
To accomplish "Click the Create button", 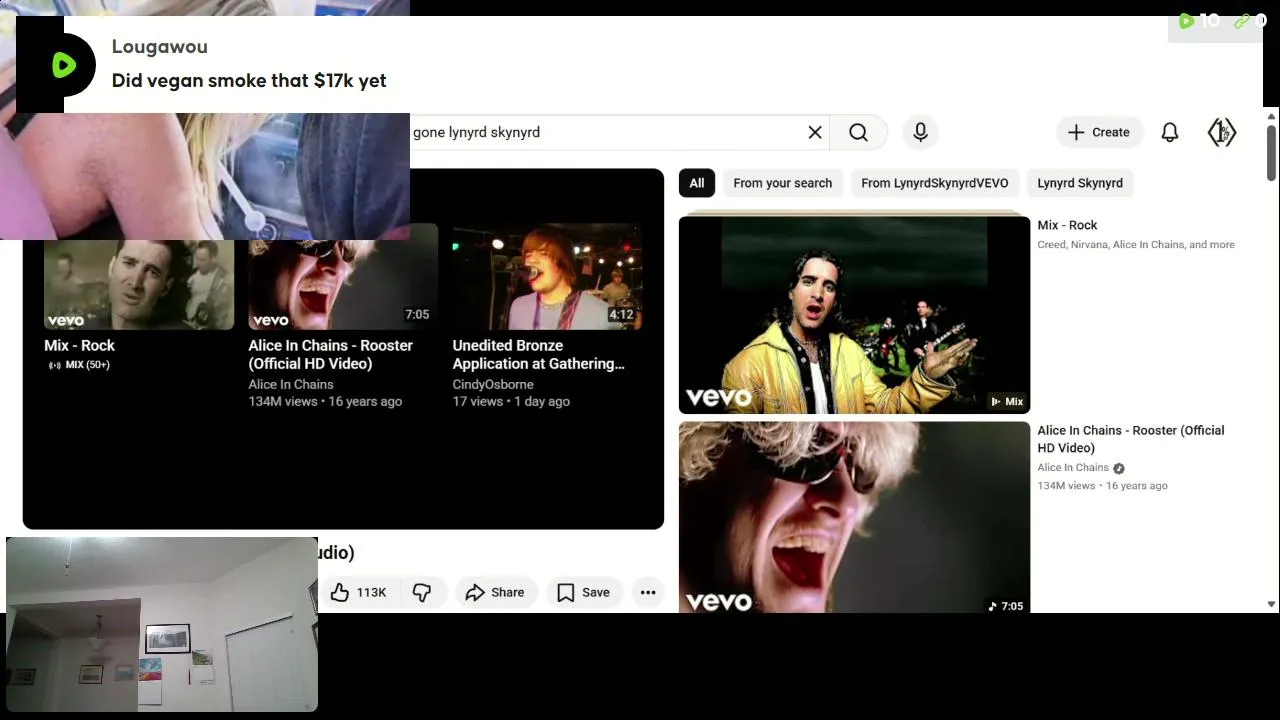I will pos(1099,132).
